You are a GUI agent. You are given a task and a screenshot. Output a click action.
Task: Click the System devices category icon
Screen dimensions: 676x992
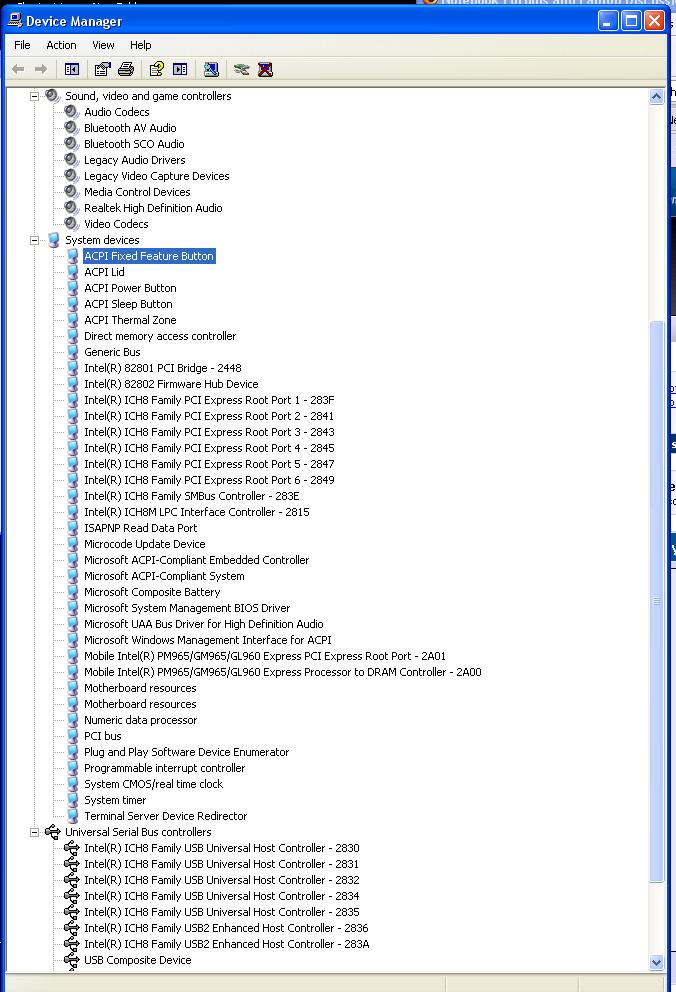coord(53,240)
